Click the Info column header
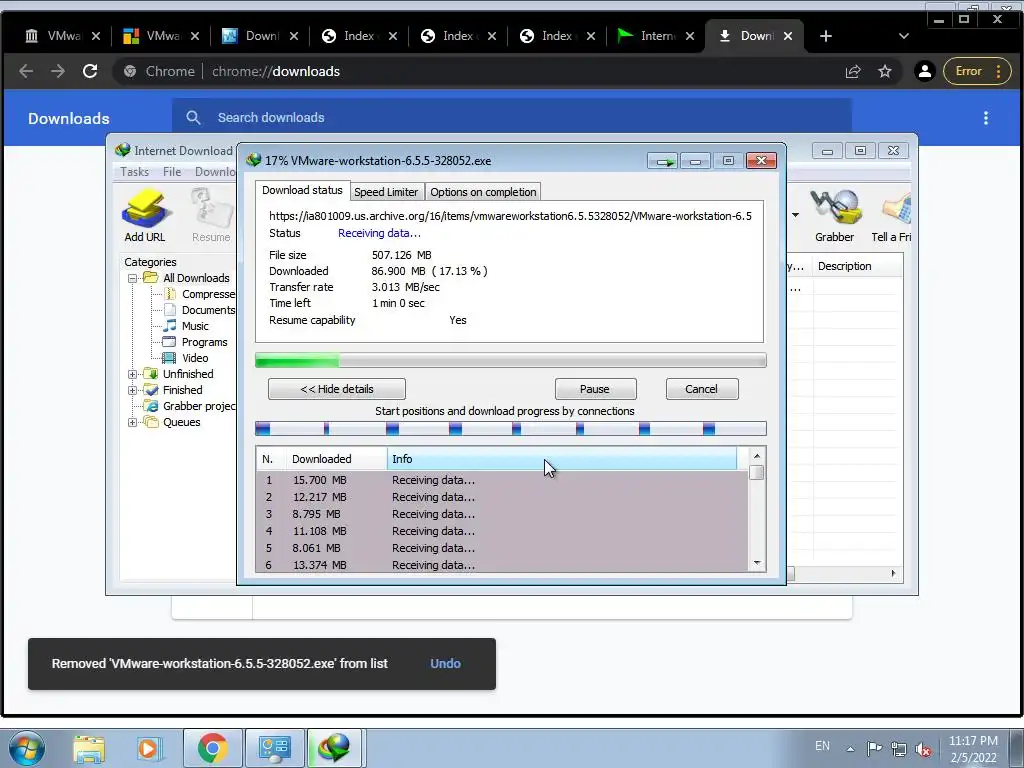The height and width of the screenshot is (768, 1024). pyautogui.click(x=562, y=459)
